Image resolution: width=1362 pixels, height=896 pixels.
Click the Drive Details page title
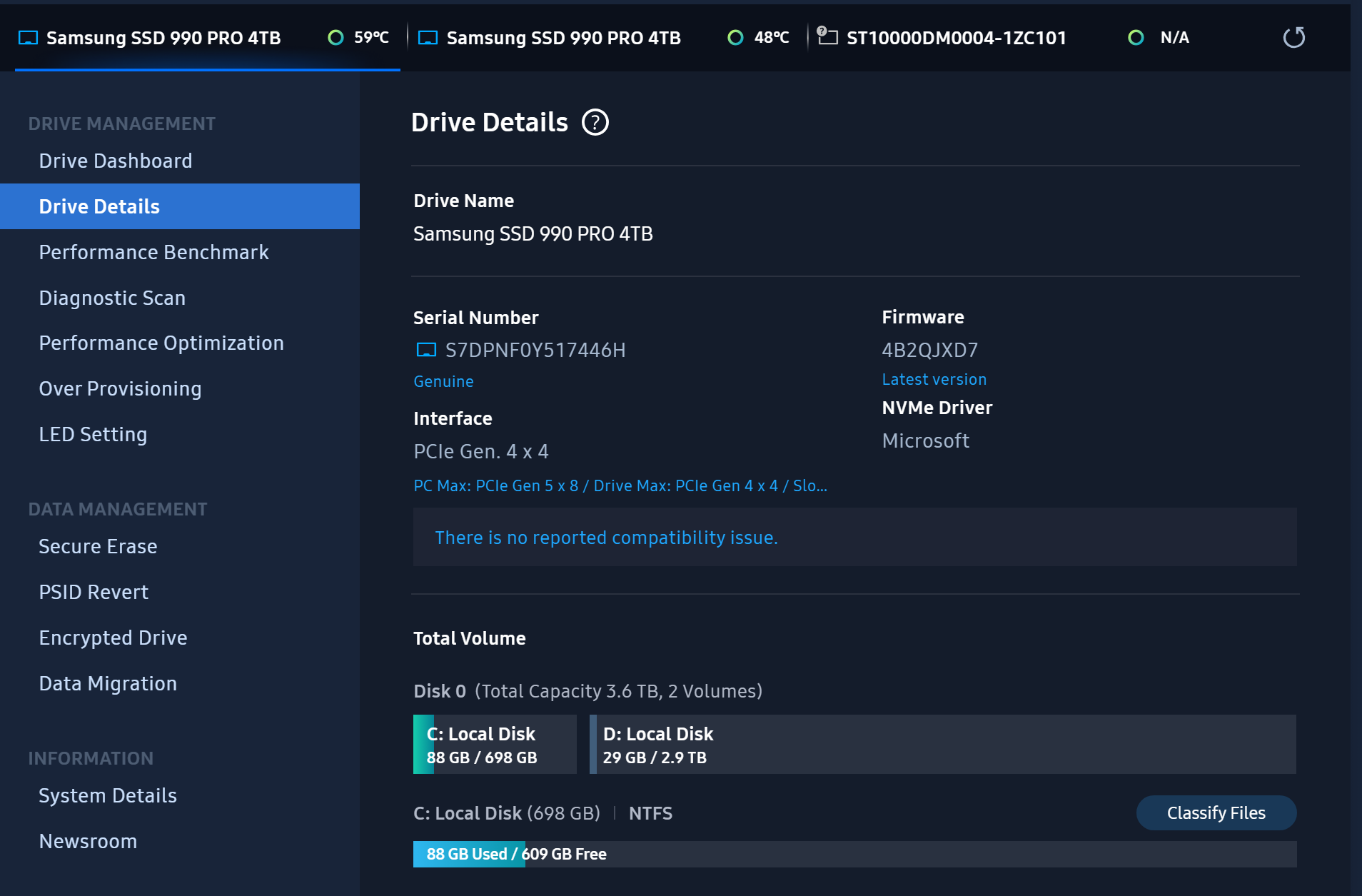pos(489,122)
